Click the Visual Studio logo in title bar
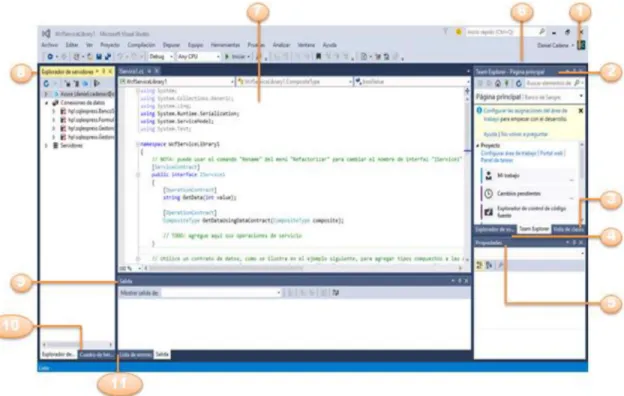The width and height of the screenshot is (624, 396). [x=46, y=33]
